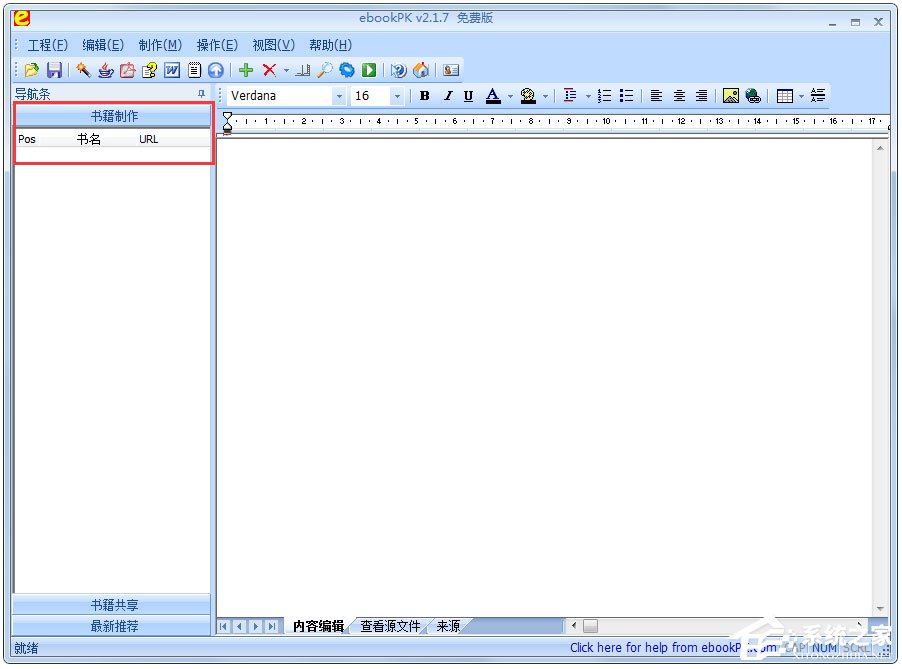Click the green plus add icon
Viewport: 902px width, 669px height.
tap(246, 70)
